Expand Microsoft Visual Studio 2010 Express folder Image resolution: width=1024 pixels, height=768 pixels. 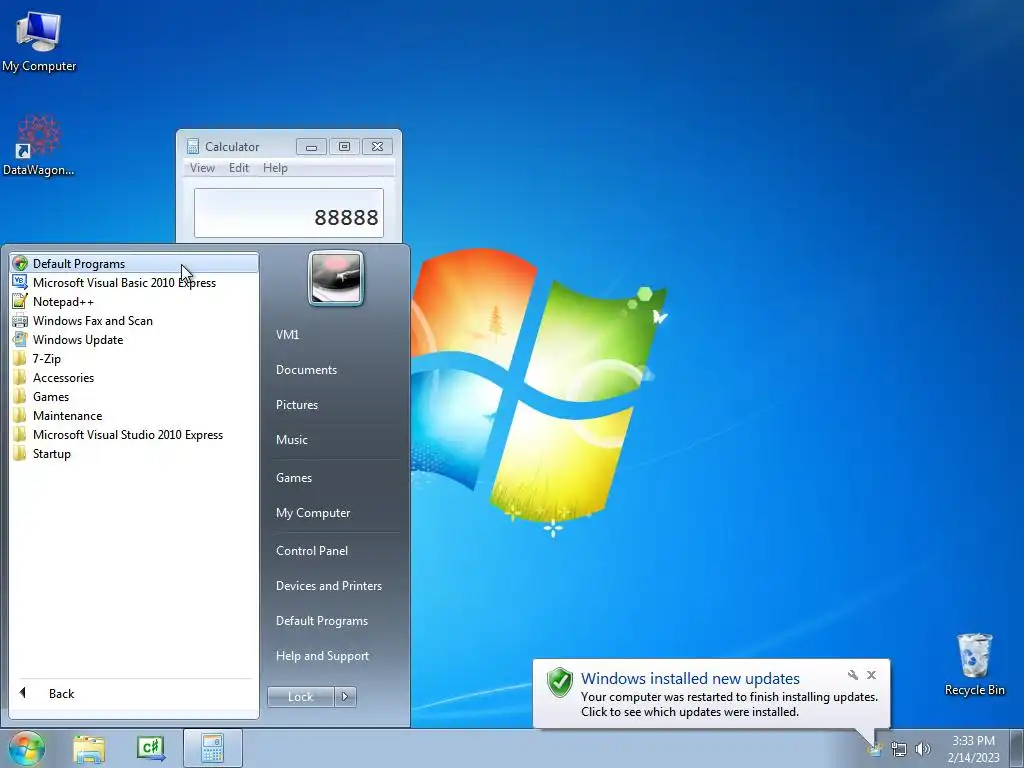pos(134,434)
